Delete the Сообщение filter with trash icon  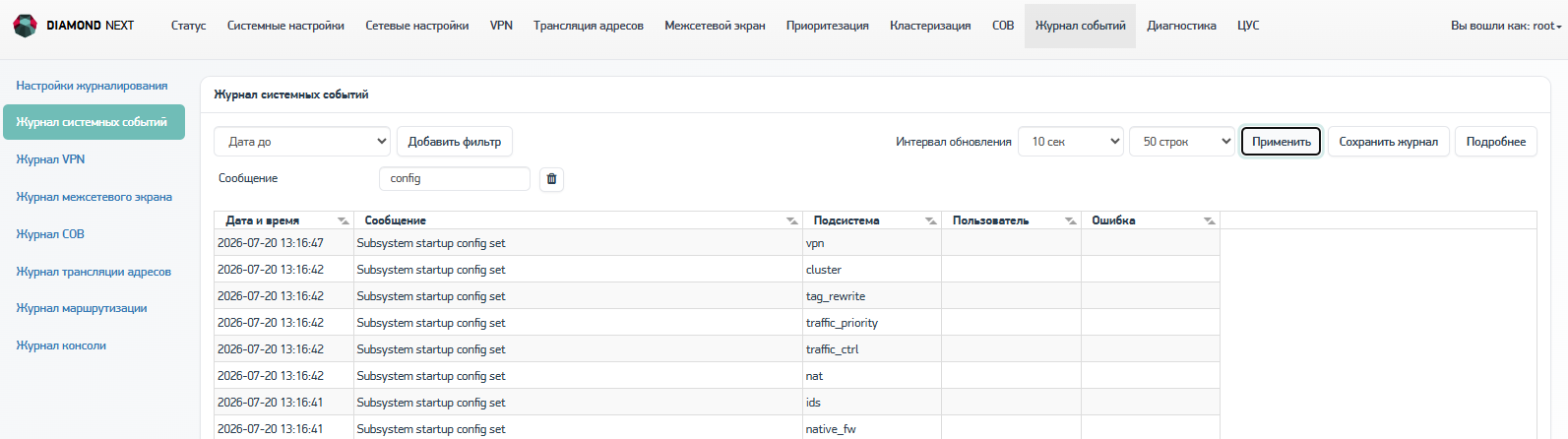coord(551,178)
